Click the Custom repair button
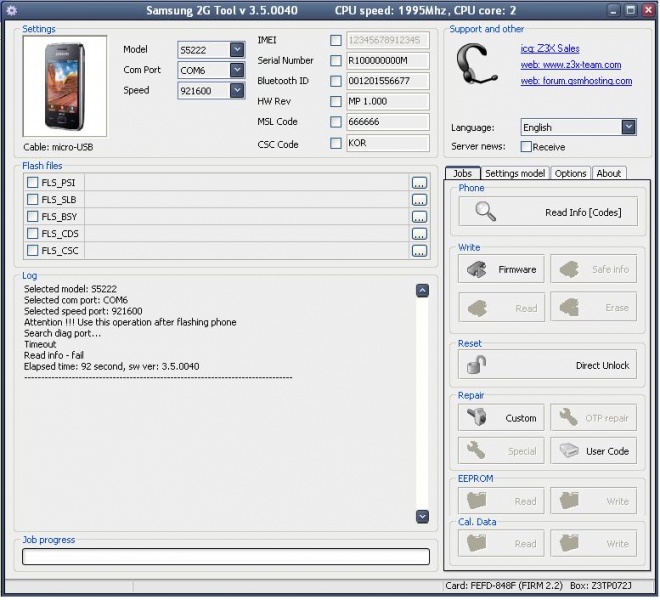660x600 pixels. tap(501, 417)
